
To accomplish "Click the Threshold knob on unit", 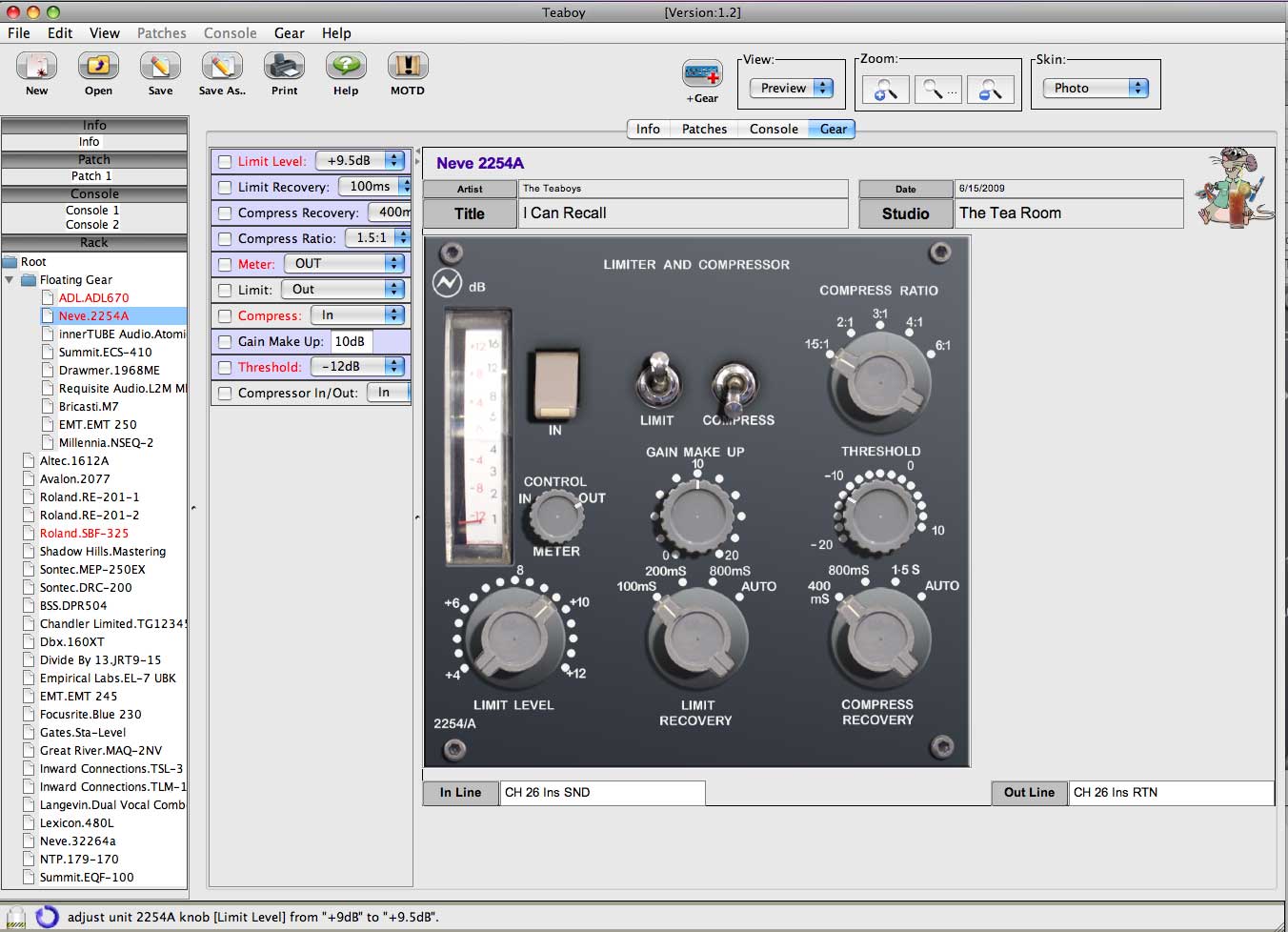I will [881, 516].
